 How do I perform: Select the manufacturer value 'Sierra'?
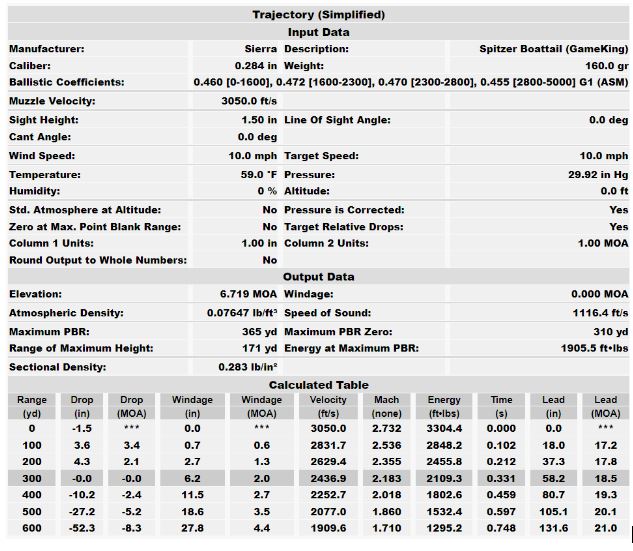(260, 49)
